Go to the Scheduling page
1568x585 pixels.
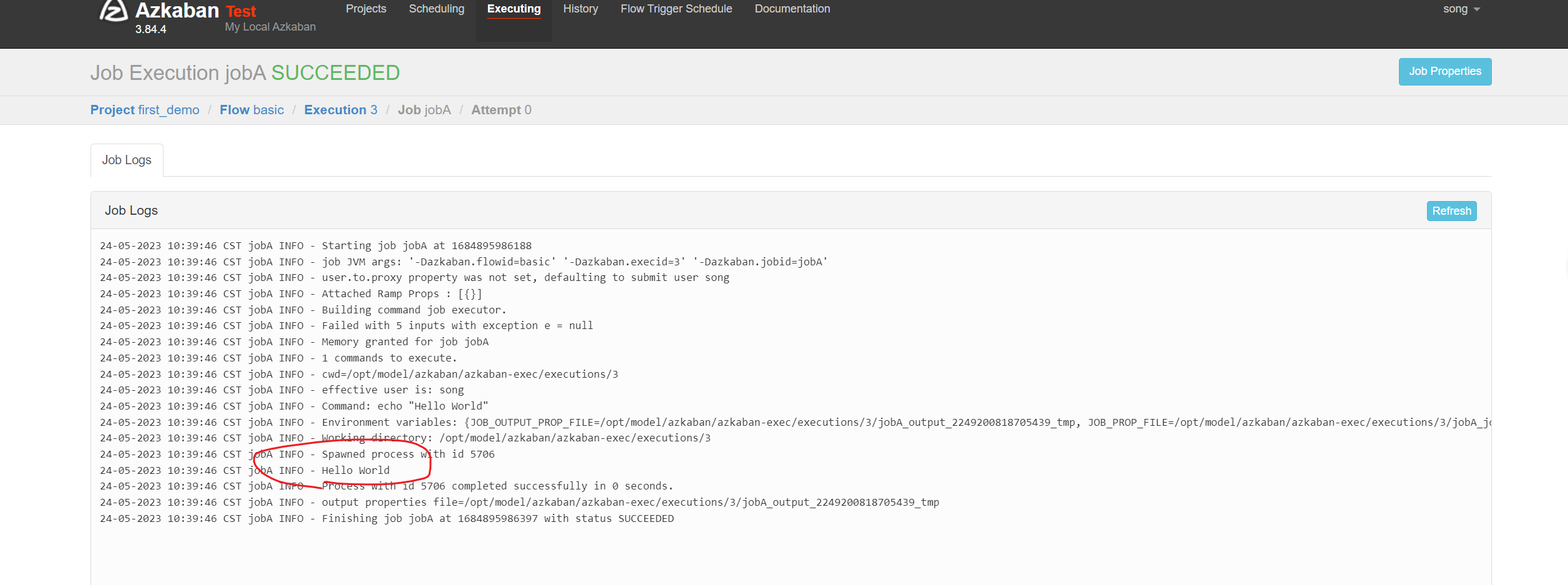pyautogui.click(x=437, y=9)
